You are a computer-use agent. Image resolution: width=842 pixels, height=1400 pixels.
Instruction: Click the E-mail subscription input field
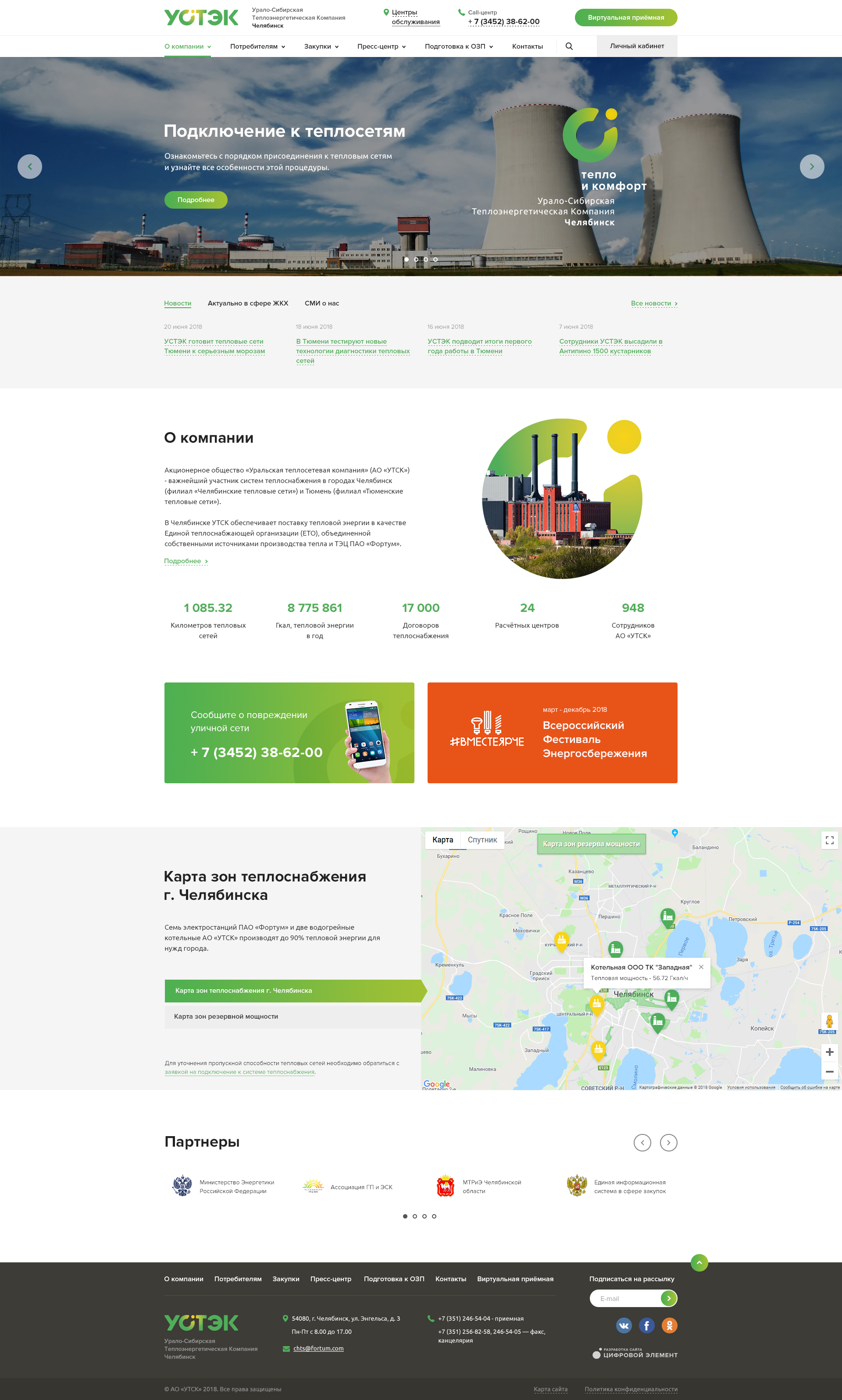point(624,1298)
